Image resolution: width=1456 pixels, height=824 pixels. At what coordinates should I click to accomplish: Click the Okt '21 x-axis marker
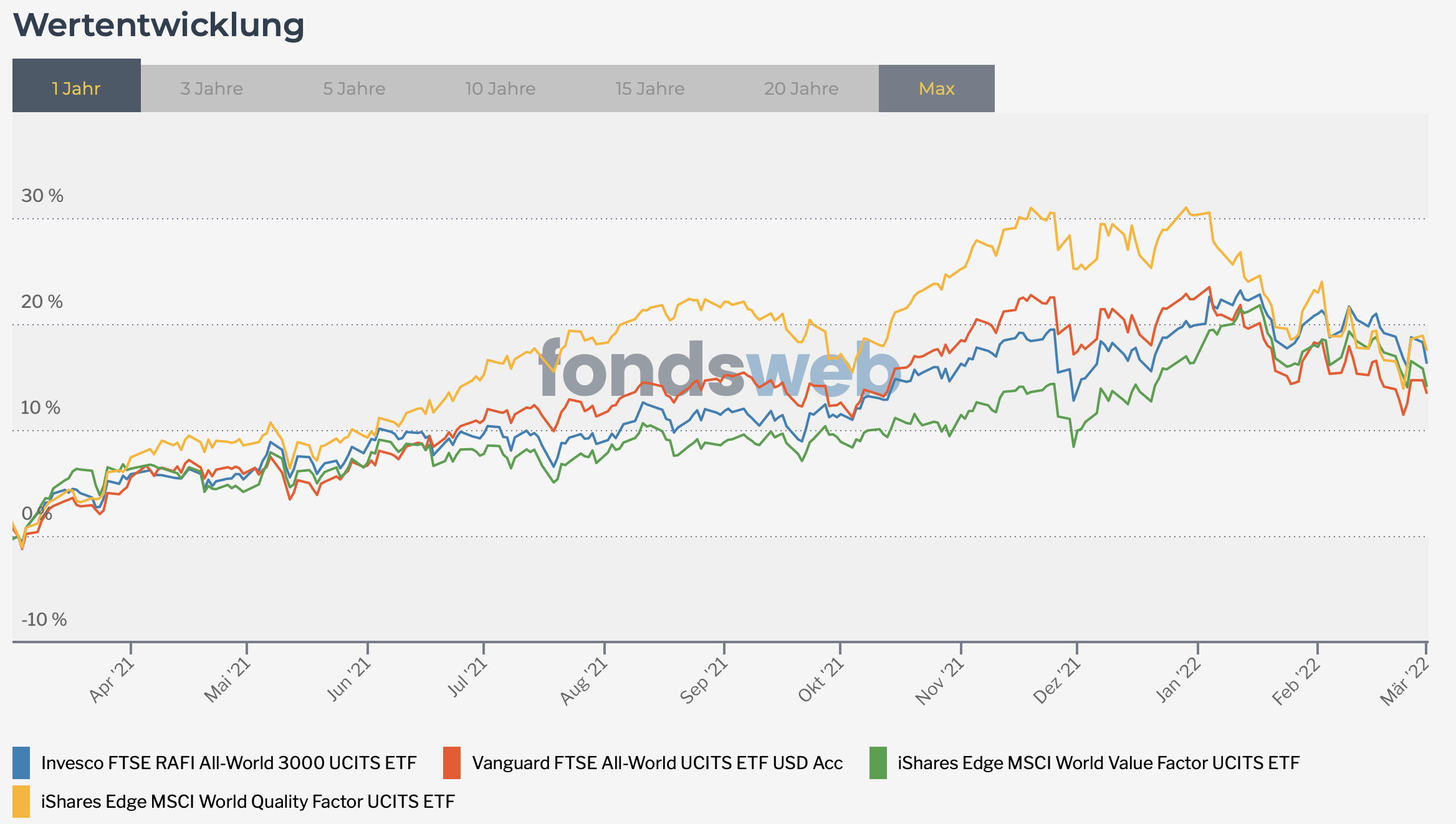(820, 681)
